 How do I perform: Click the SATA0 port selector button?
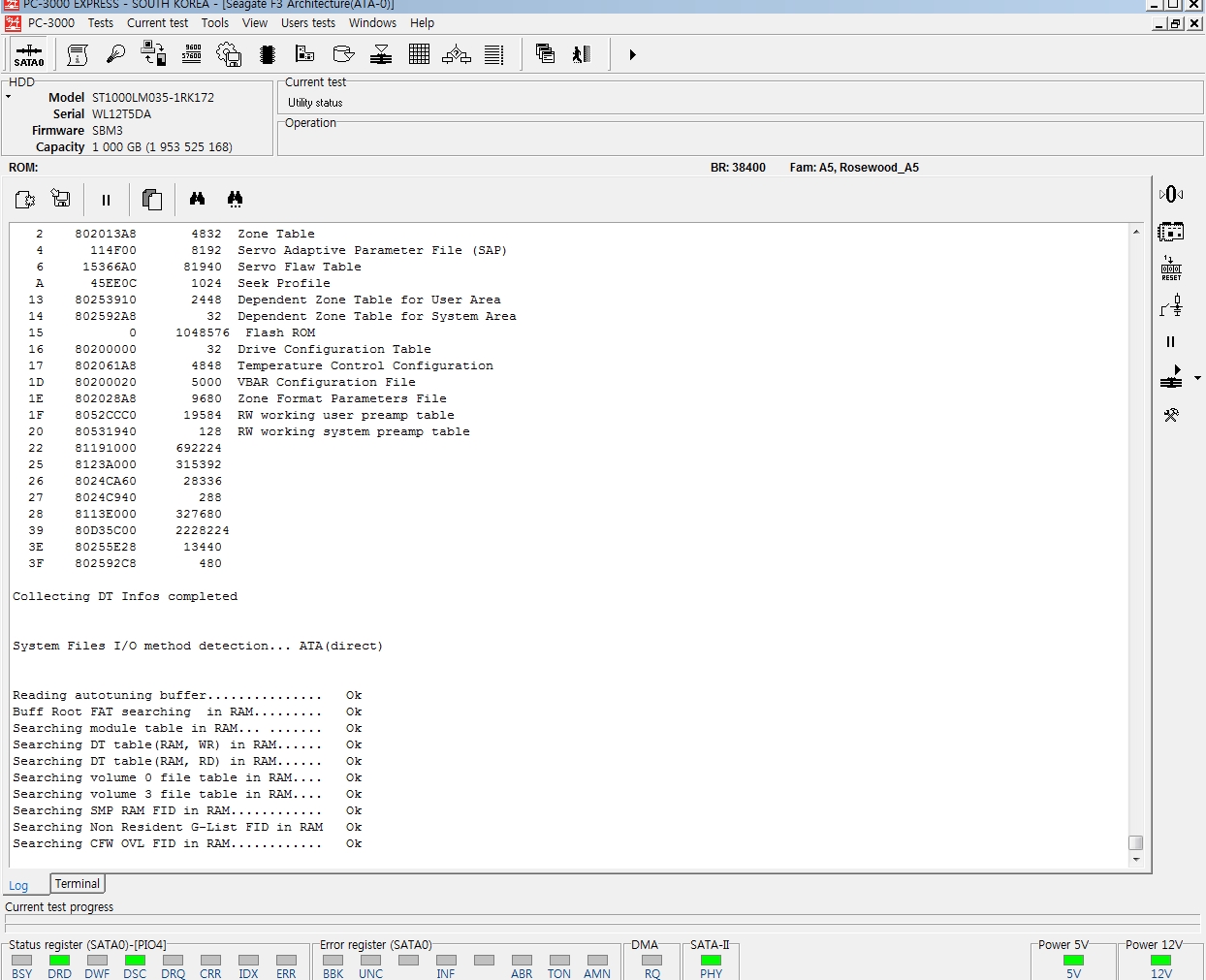pyautogui.click(x=29, y=54)
